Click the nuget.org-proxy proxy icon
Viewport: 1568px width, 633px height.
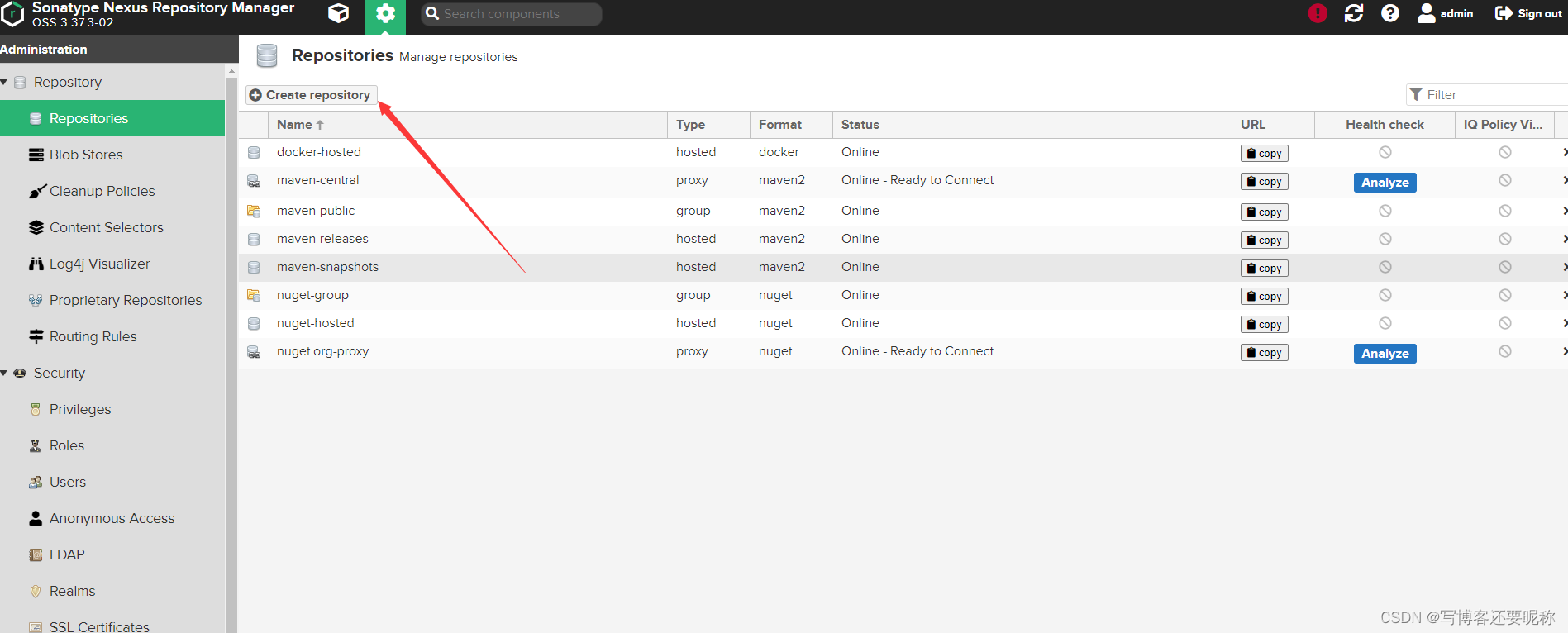point(254,352)
